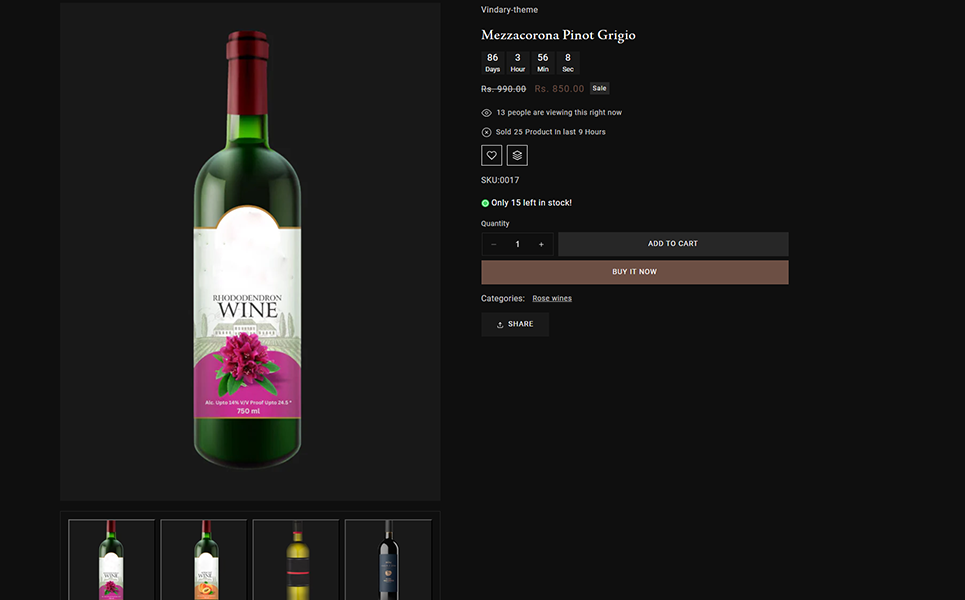
Task: Choose the fourth thumbnail with dark bottle
Action: click(x=388, y=559)
